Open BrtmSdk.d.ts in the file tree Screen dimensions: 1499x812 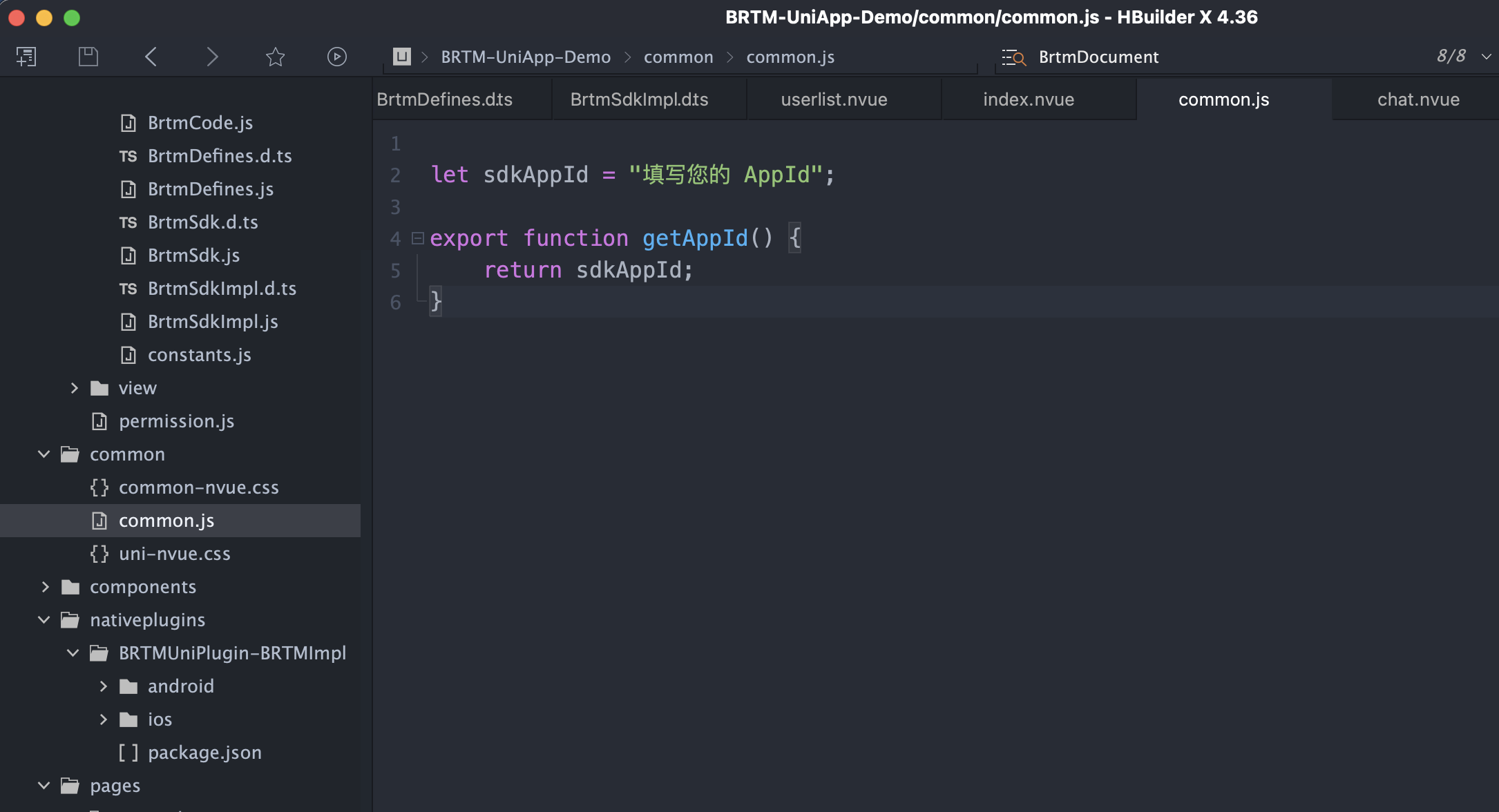point(202,222)
